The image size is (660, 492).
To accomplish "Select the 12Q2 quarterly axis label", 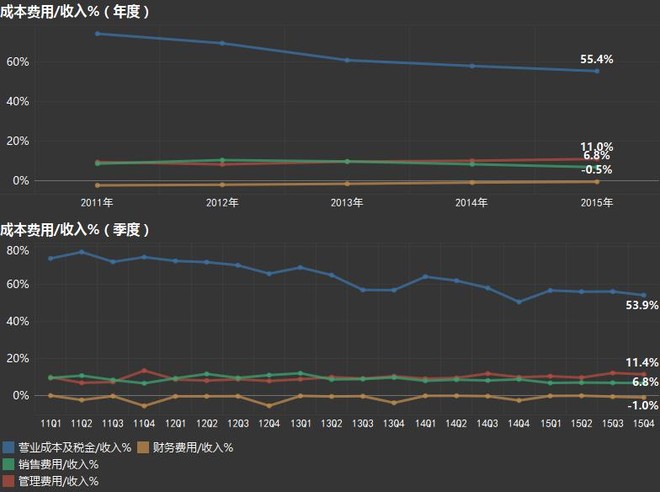I will (207, 423).
